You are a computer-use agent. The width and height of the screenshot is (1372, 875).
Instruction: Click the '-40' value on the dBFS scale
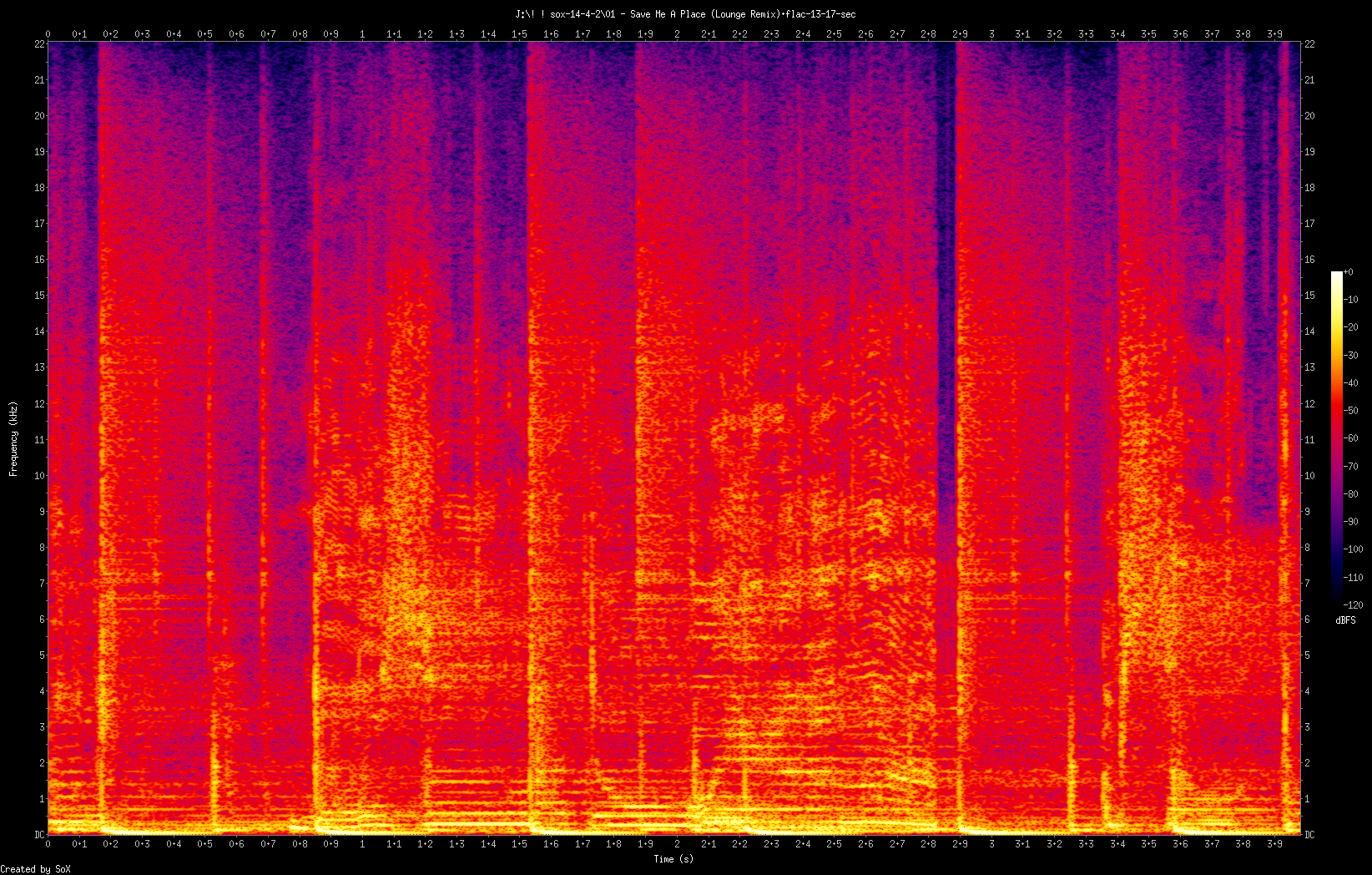[1351, 383]
